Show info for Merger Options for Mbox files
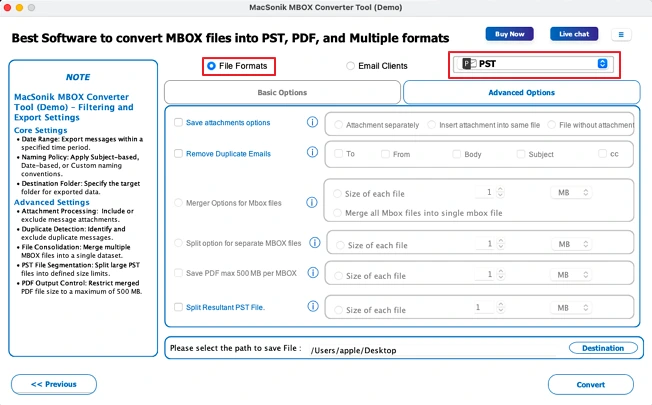This screenshot has height=405, width=652. click(312, 202)
